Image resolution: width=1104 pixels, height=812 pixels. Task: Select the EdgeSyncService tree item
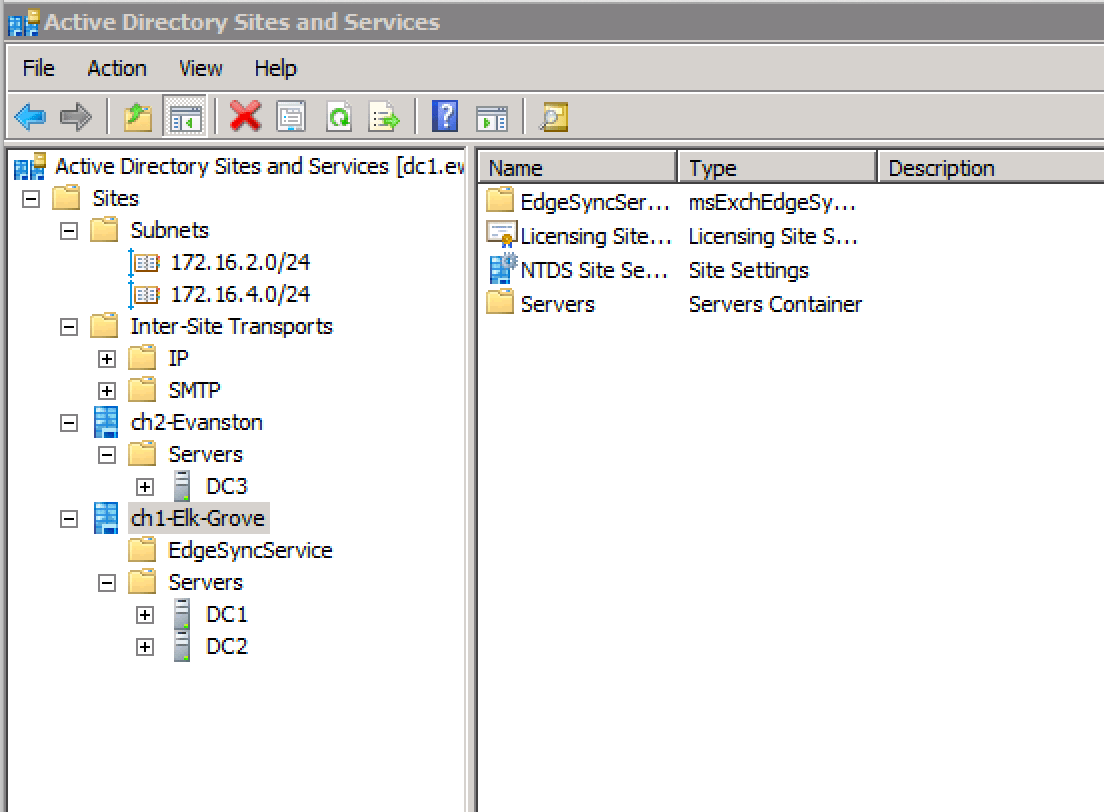click(250, 550)
